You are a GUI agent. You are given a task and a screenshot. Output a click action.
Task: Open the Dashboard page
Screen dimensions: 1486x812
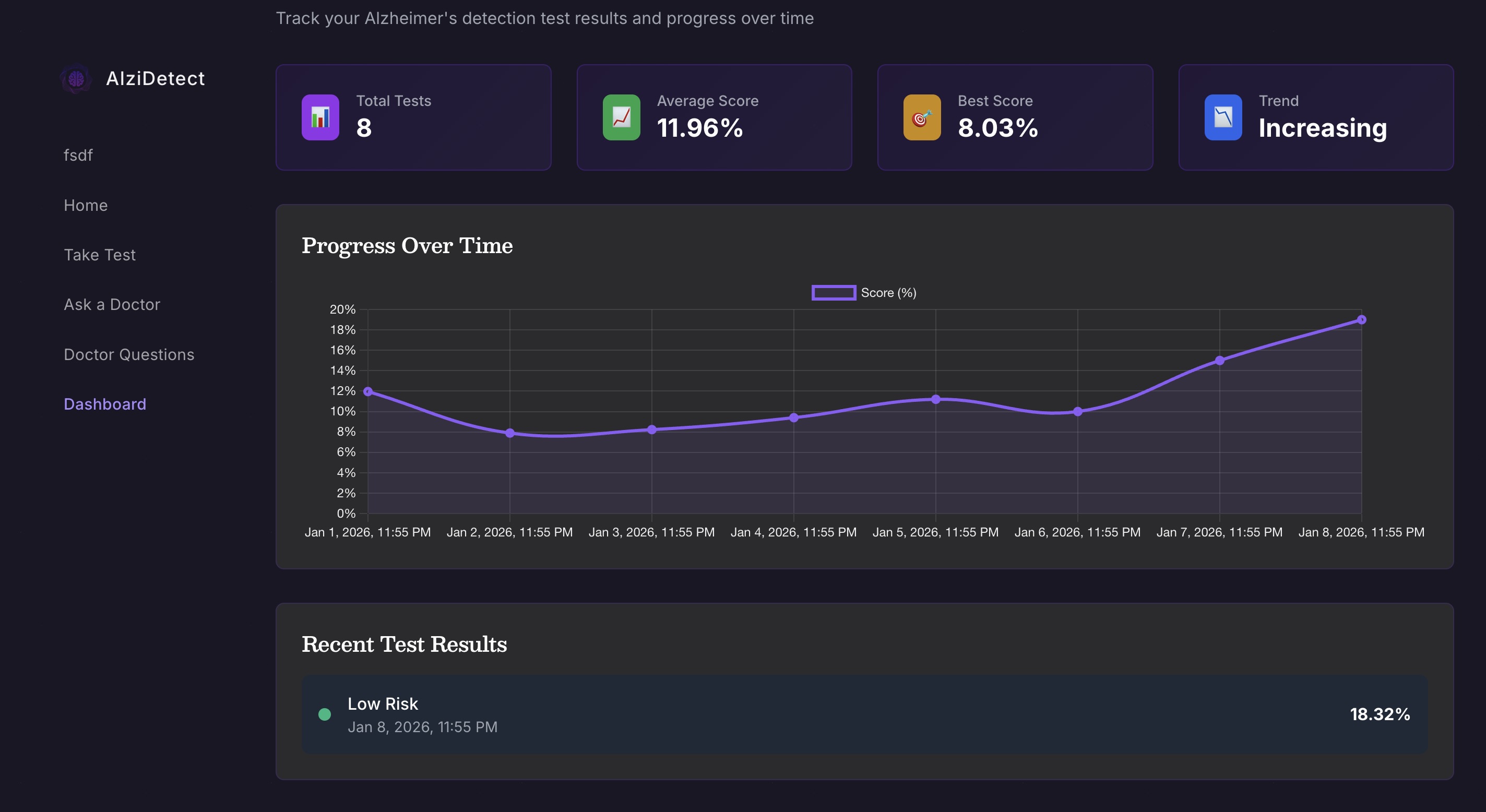click(104, 404)
